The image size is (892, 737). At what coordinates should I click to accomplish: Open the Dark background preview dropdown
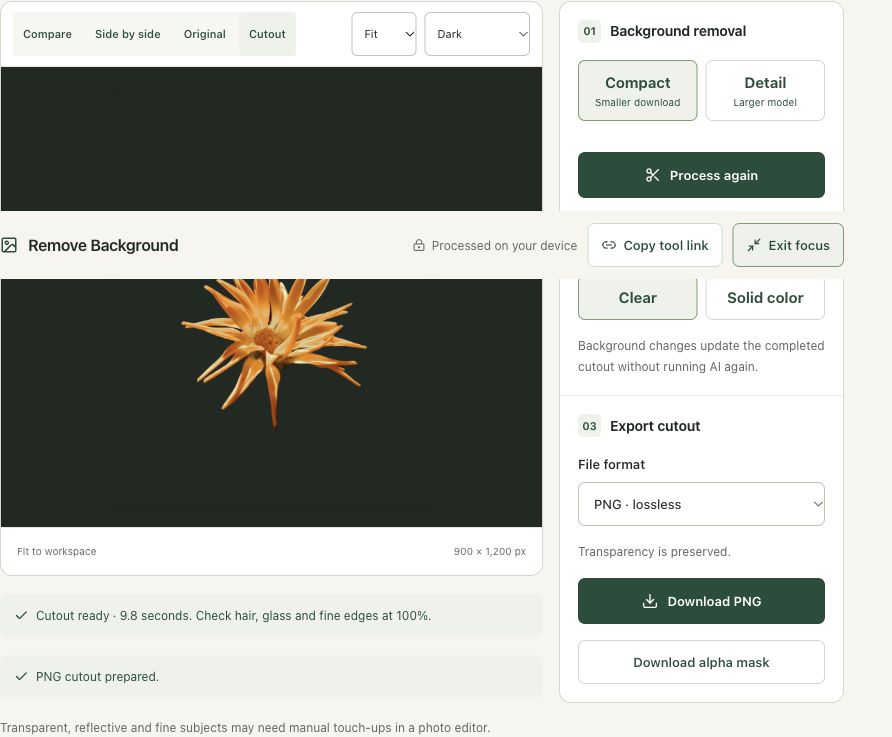[477, 34]
